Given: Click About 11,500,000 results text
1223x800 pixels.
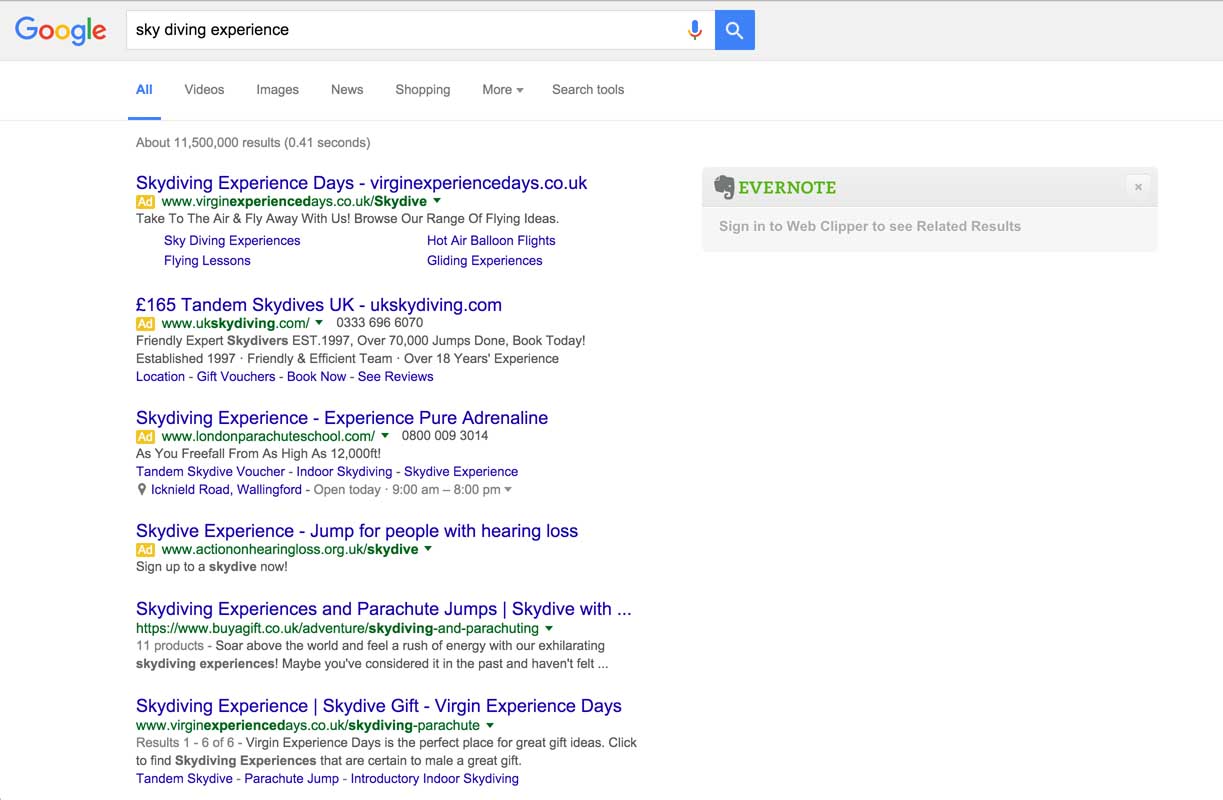Looking at the screenshot, I should pos(253,143).
